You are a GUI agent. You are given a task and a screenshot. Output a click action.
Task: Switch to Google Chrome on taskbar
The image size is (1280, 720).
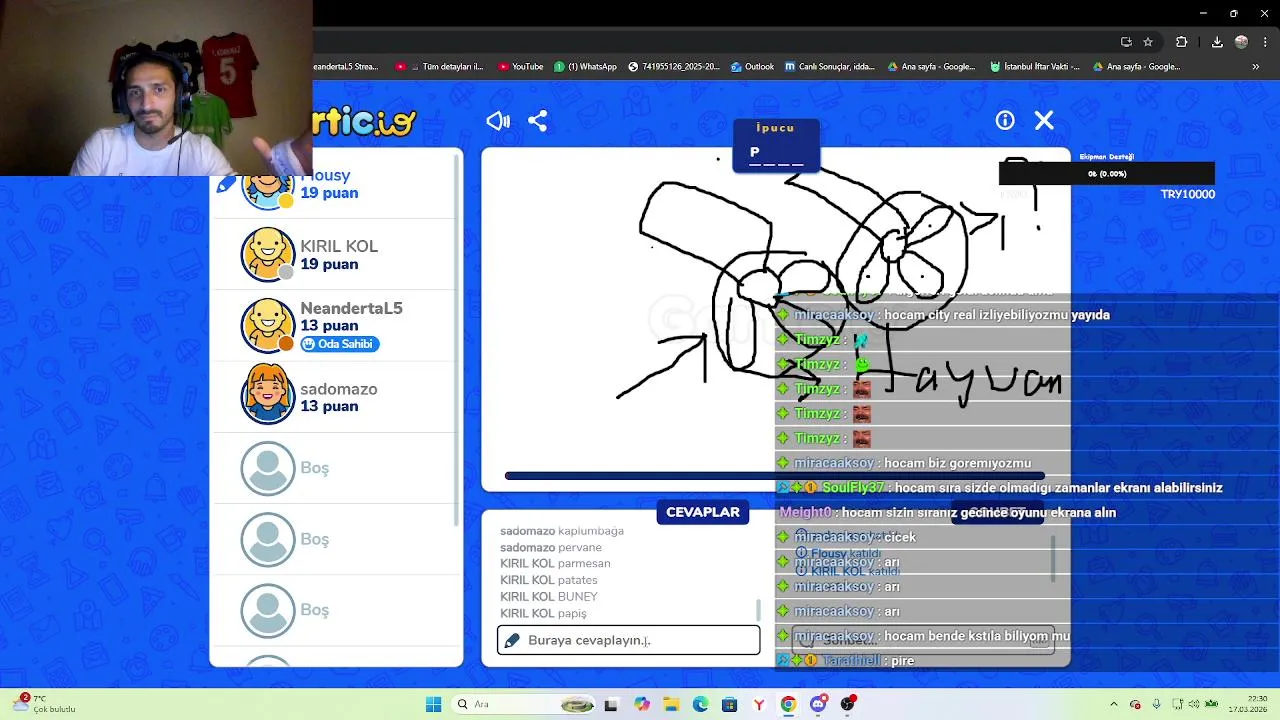click(788, 704)
